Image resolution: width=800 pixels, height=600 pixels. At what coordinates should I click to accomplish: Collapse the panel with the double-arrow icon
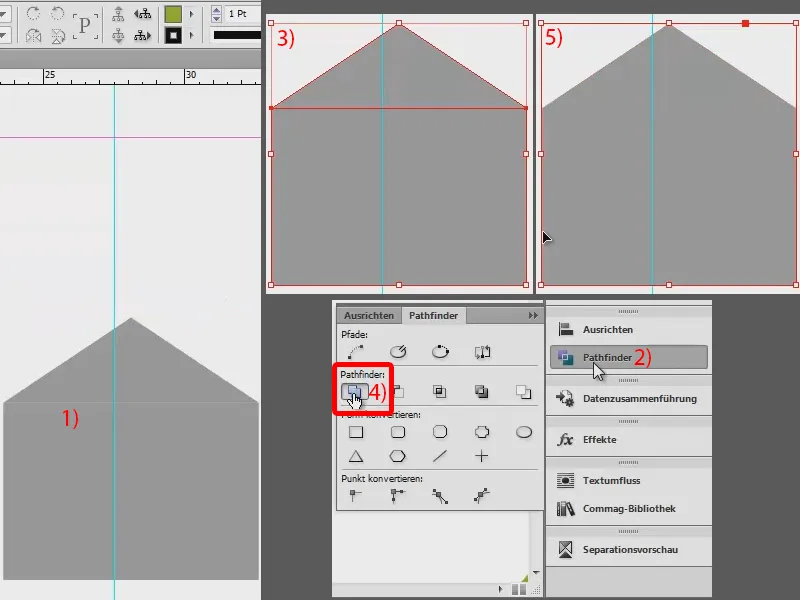[x=533, y=315]
